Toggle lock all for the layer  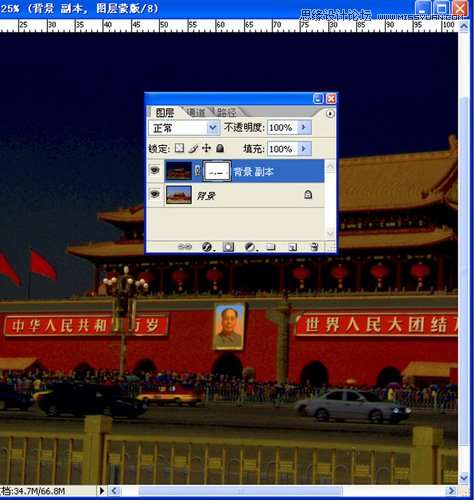[220, 148]
